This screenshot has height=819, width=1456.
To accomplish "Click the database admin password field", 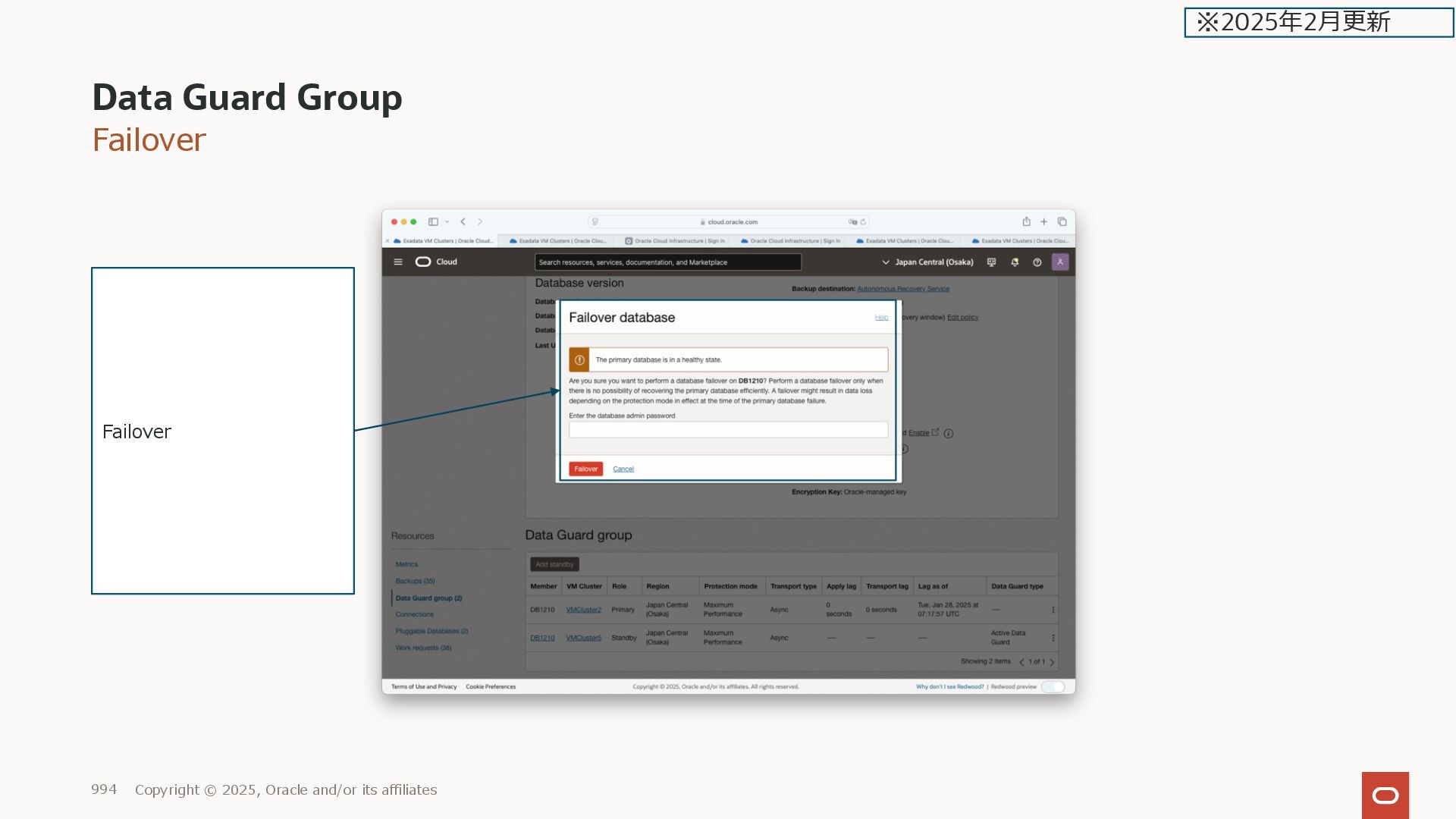I will click(728, 430).
